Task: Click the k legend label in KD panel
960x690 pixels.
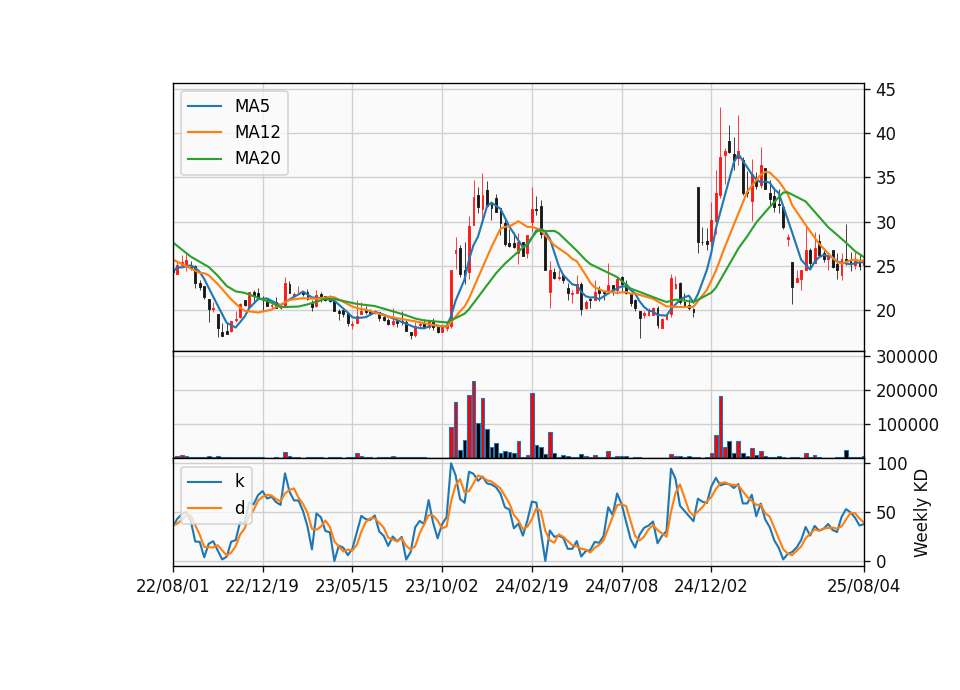Action: coord(239,481)
